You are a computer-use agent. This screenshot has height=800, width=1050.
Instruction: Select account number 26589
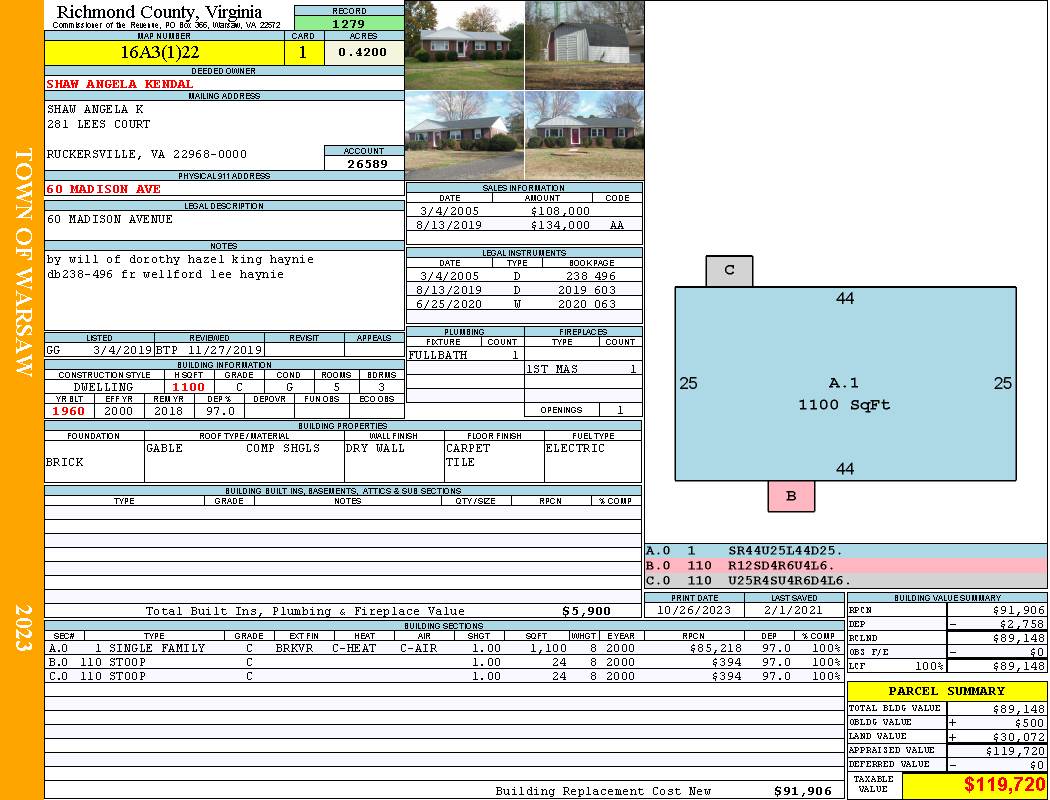coord(367,163)
